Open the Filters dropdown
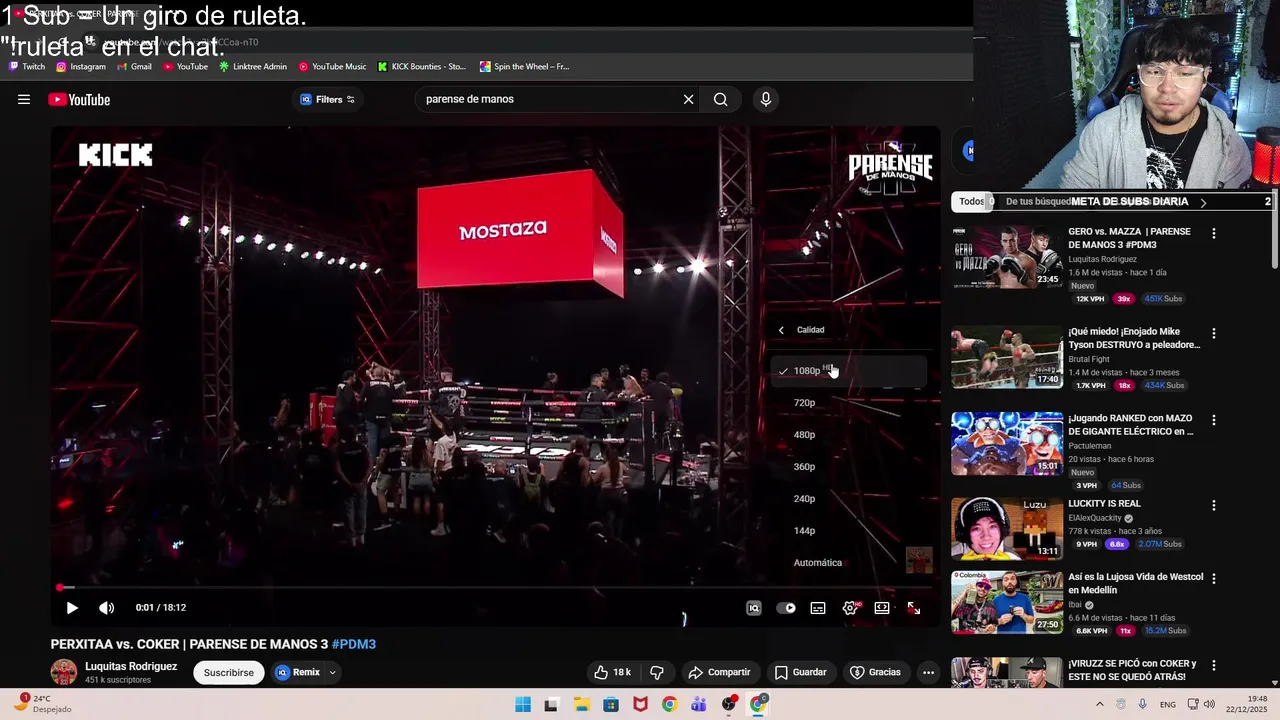Viewport: 1280px width, 720px height. click(x=328, y=99)
